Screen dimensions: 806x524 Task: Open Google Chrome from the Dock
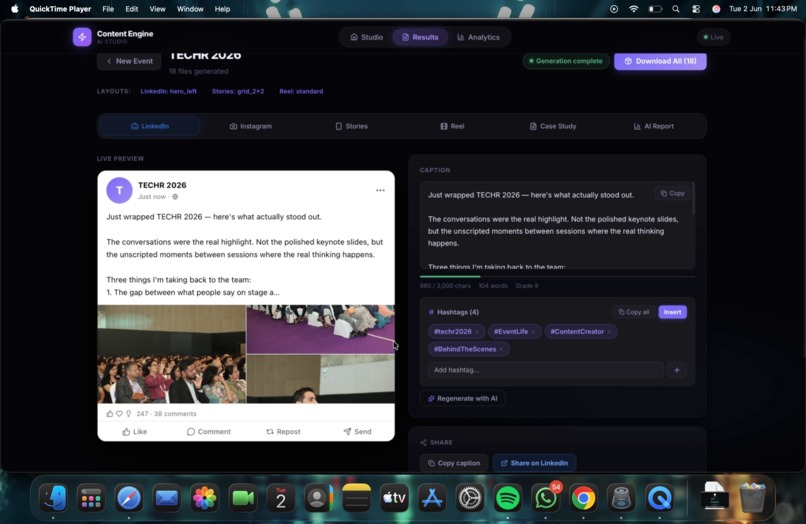pyautogui.click(x=583, y=498)
